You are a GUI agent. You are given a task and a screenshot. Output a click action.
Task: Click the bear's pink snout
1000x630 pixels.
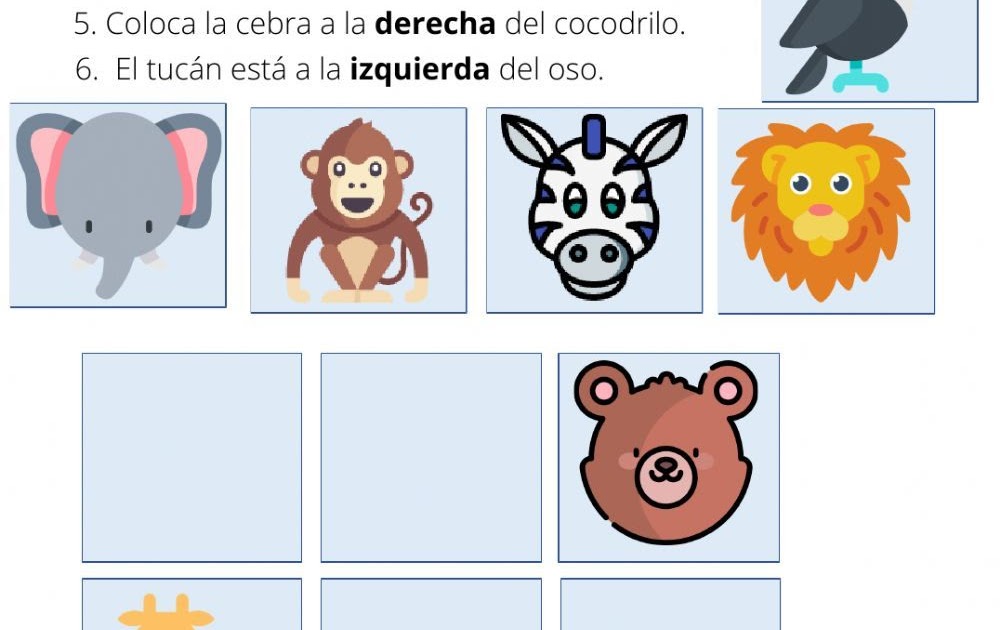[x=666, y=477]
